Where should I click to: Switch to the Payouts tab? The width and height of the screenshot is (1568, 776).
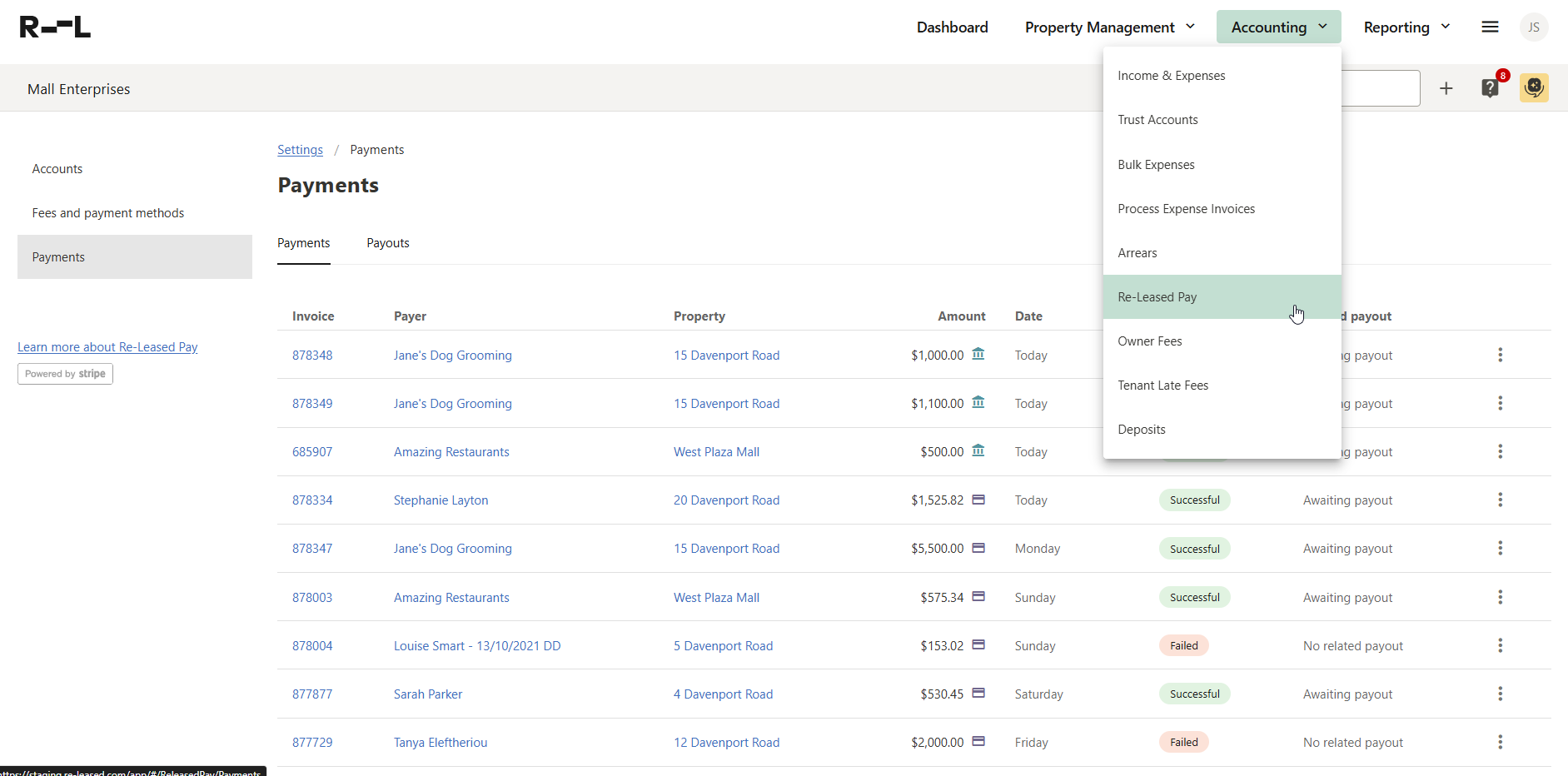[388, 243]
